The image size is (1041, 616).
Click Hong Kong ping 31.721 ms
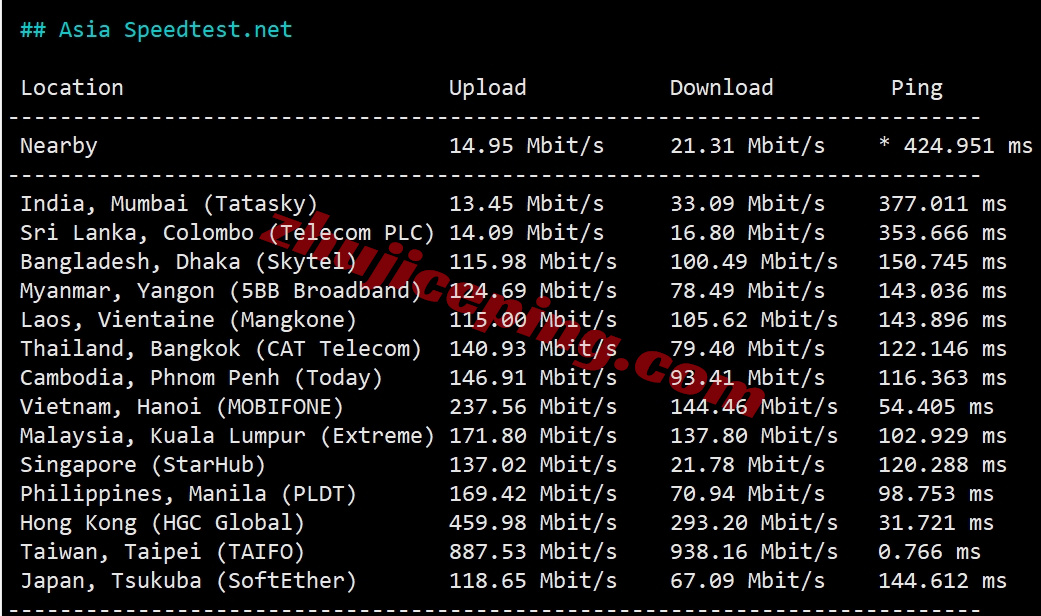click(936, 523)
